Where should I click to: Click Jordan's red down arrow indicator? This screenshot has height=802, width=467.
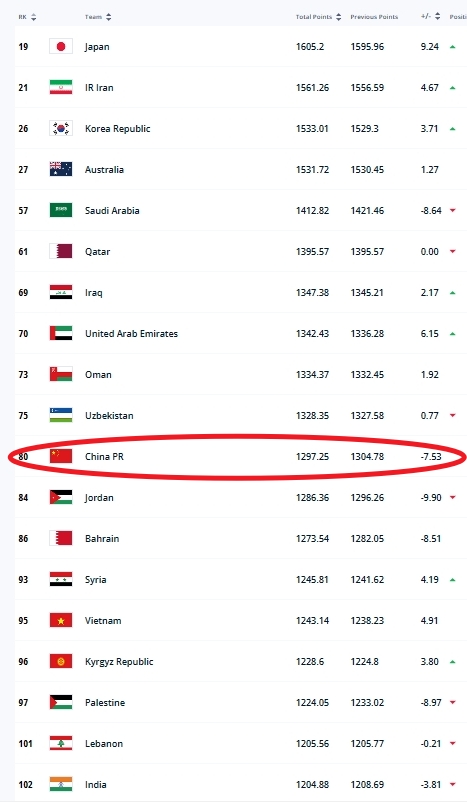453,498
